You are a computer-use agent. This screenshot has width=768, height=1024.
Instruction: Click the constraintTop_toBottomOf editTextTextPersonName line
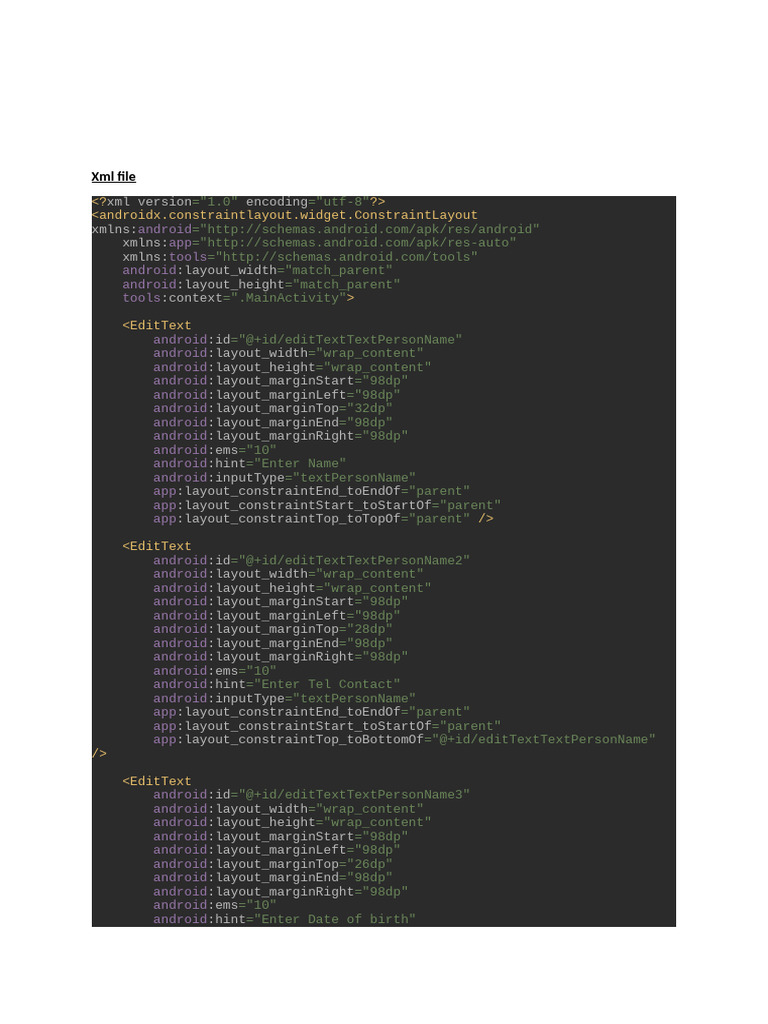404,739
